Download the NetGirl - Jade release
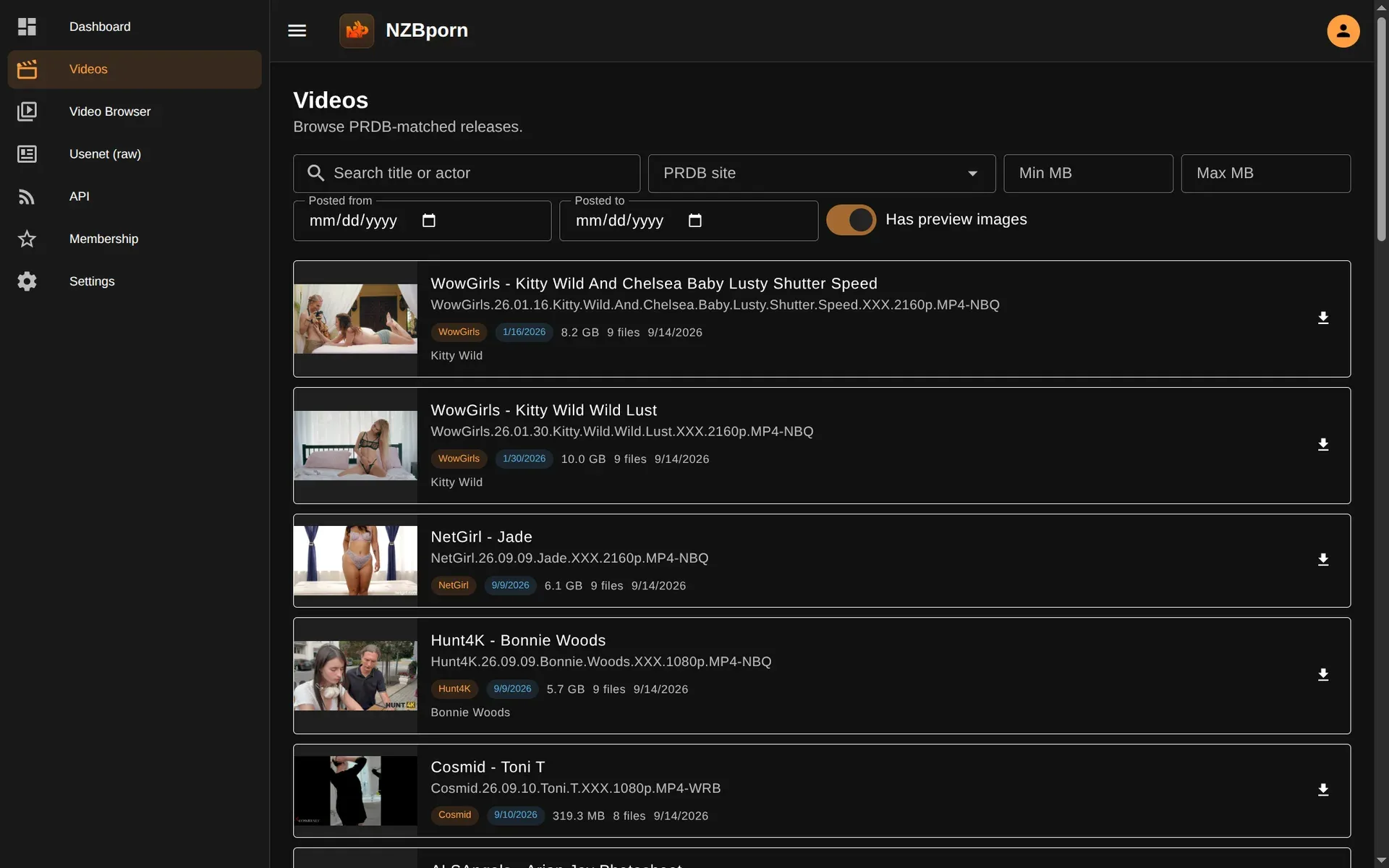Screen dimensions: 1389x868 coord(1323,560)
